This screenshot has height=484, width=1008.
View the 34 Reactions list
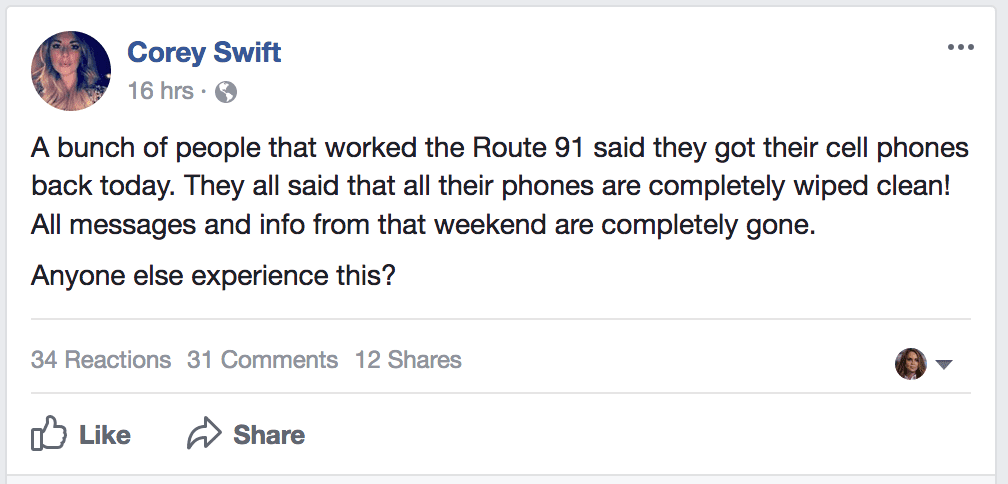pos(101,360)
